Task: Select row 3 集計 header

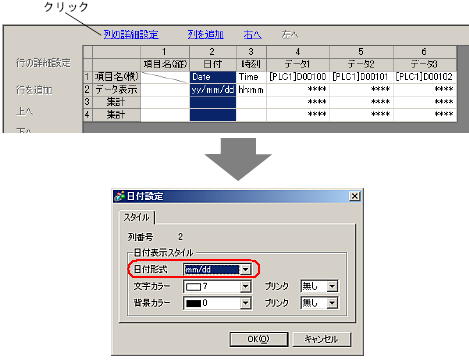Action: coord(116,102)
